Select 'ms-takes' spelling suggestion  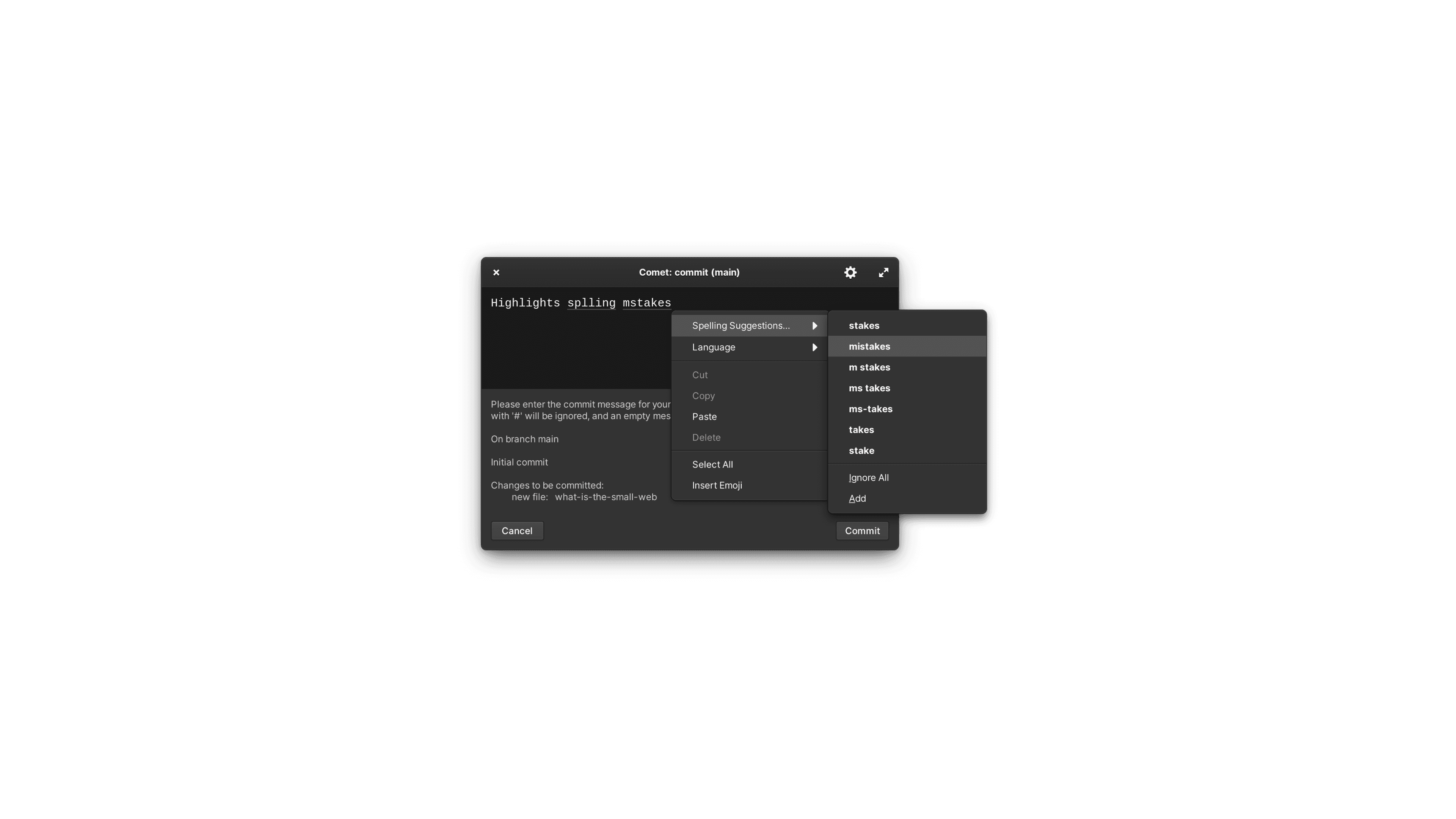pyautogui.click(x=870, y=408)
